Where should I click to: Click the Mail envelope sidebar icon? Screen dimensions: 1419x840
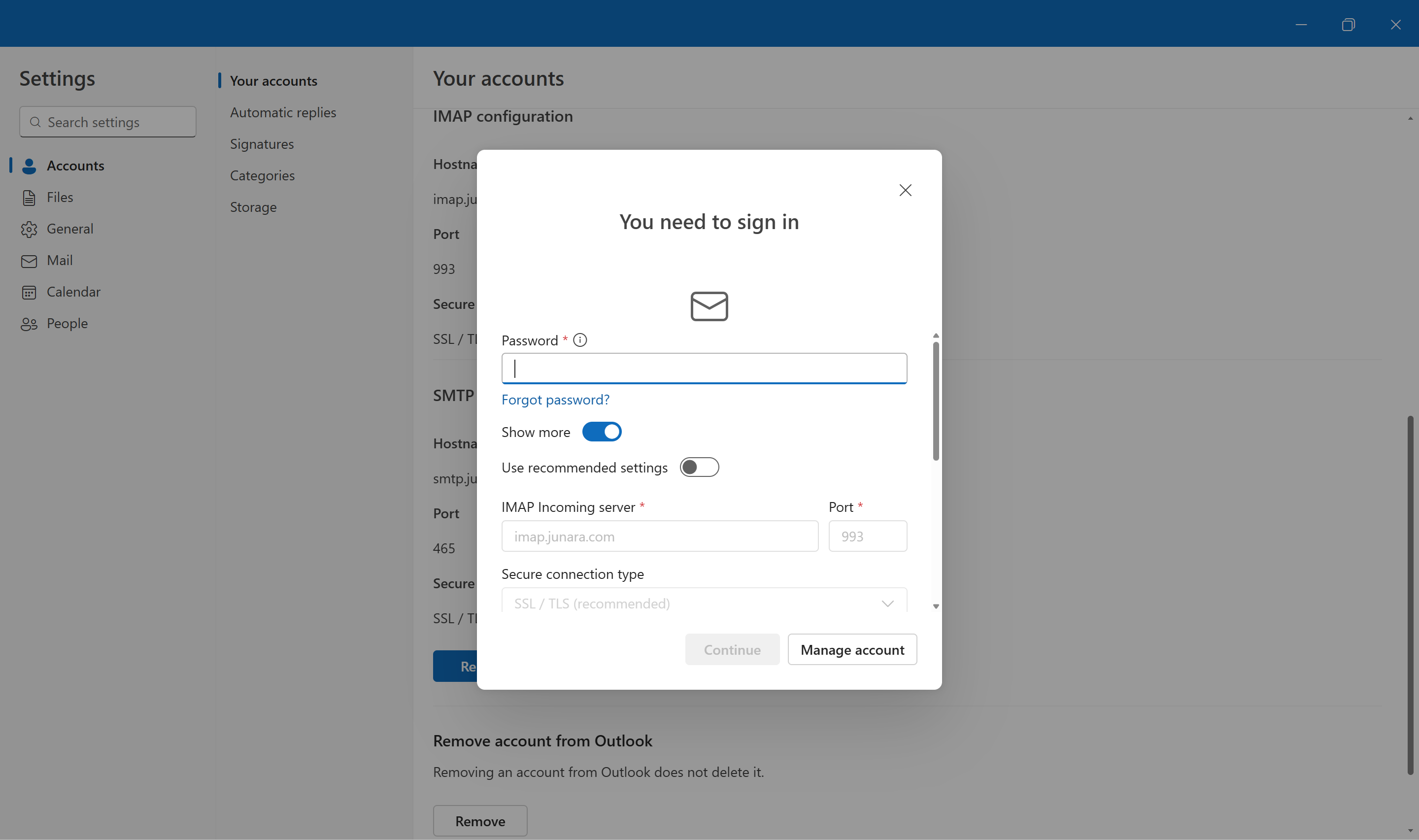(x=29, y=261)
